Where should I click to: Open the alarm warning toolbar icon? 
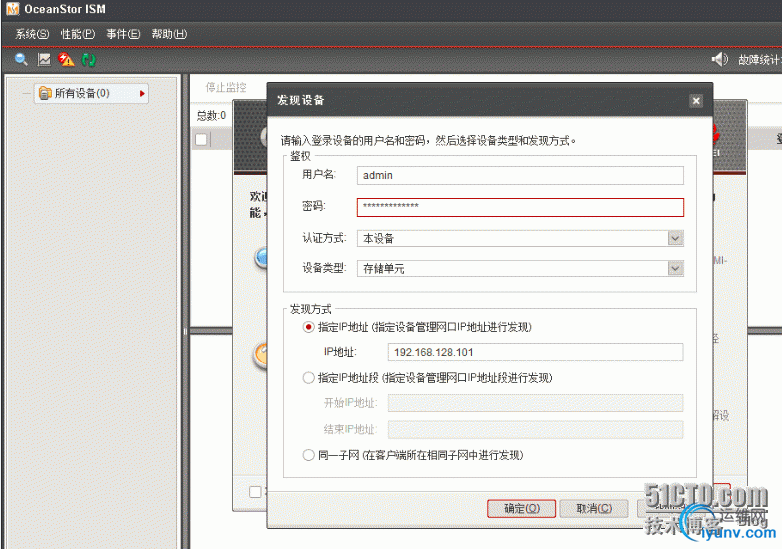[x=66, y=59]
